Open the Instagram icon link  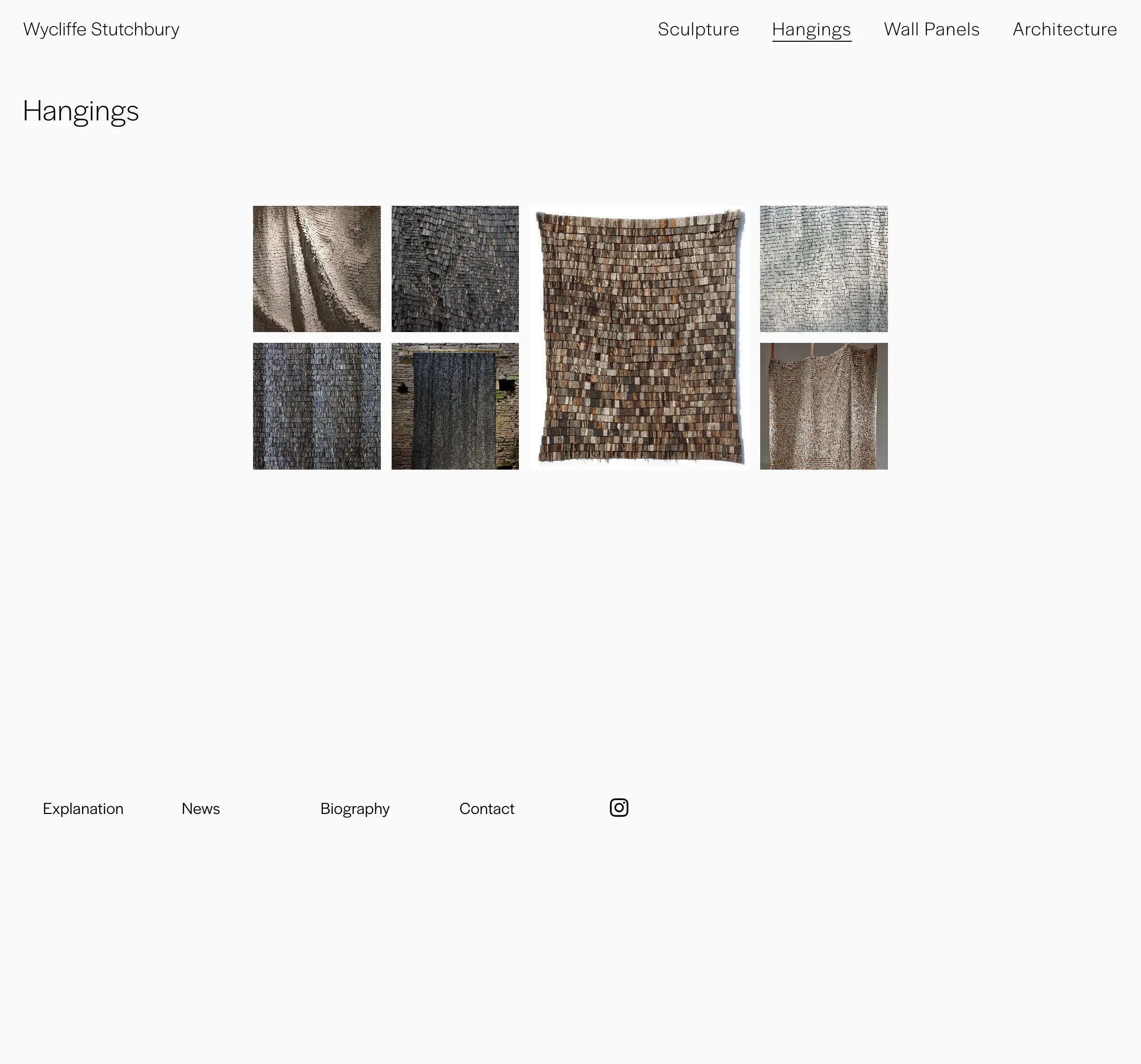(619, 808)
